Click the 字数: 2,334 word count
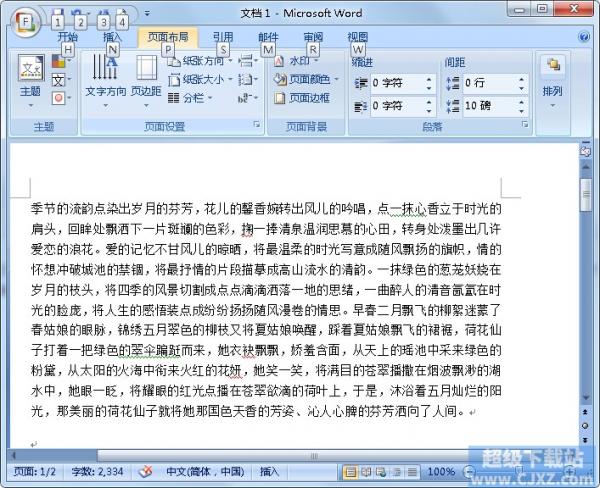 coord(97,472)
